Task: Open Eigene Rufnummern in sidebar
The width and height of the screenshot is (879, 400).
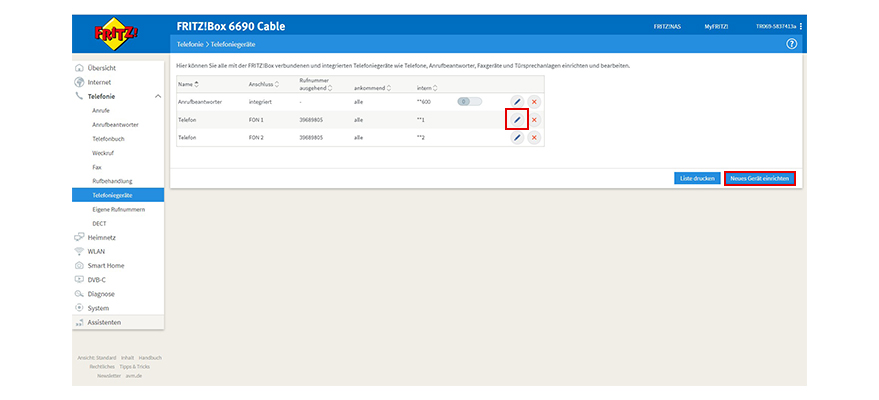Action: pyautogui.click(x=118, y=209)
